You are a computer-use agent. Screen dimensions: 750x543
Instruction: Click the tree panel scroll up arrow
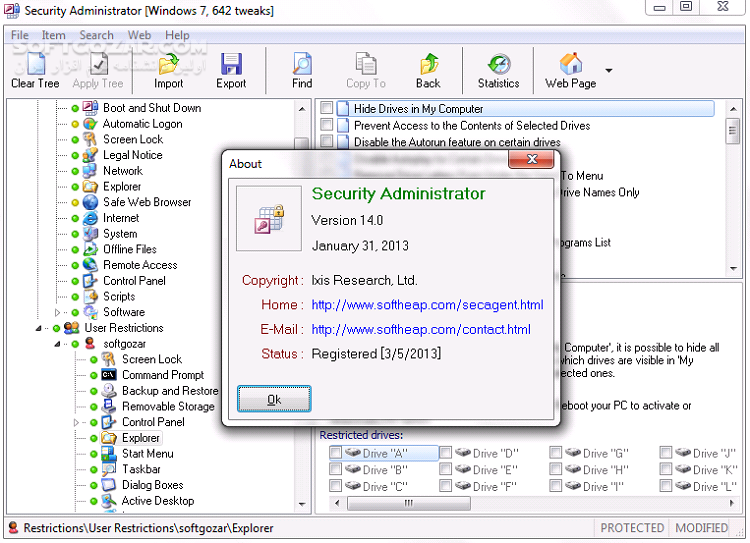pos(302,109)
